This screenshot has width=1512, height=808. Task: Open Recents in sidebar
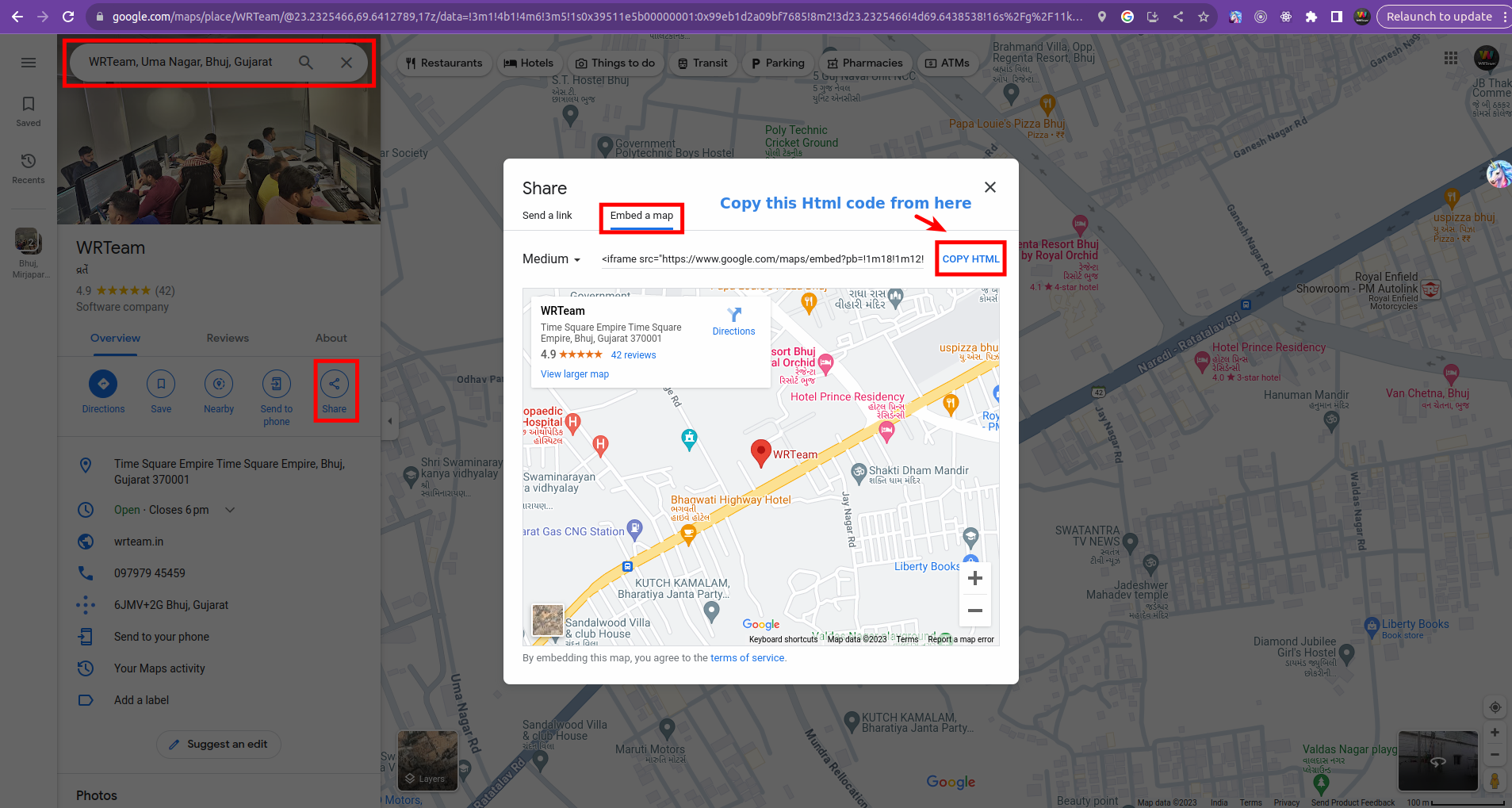29,168
